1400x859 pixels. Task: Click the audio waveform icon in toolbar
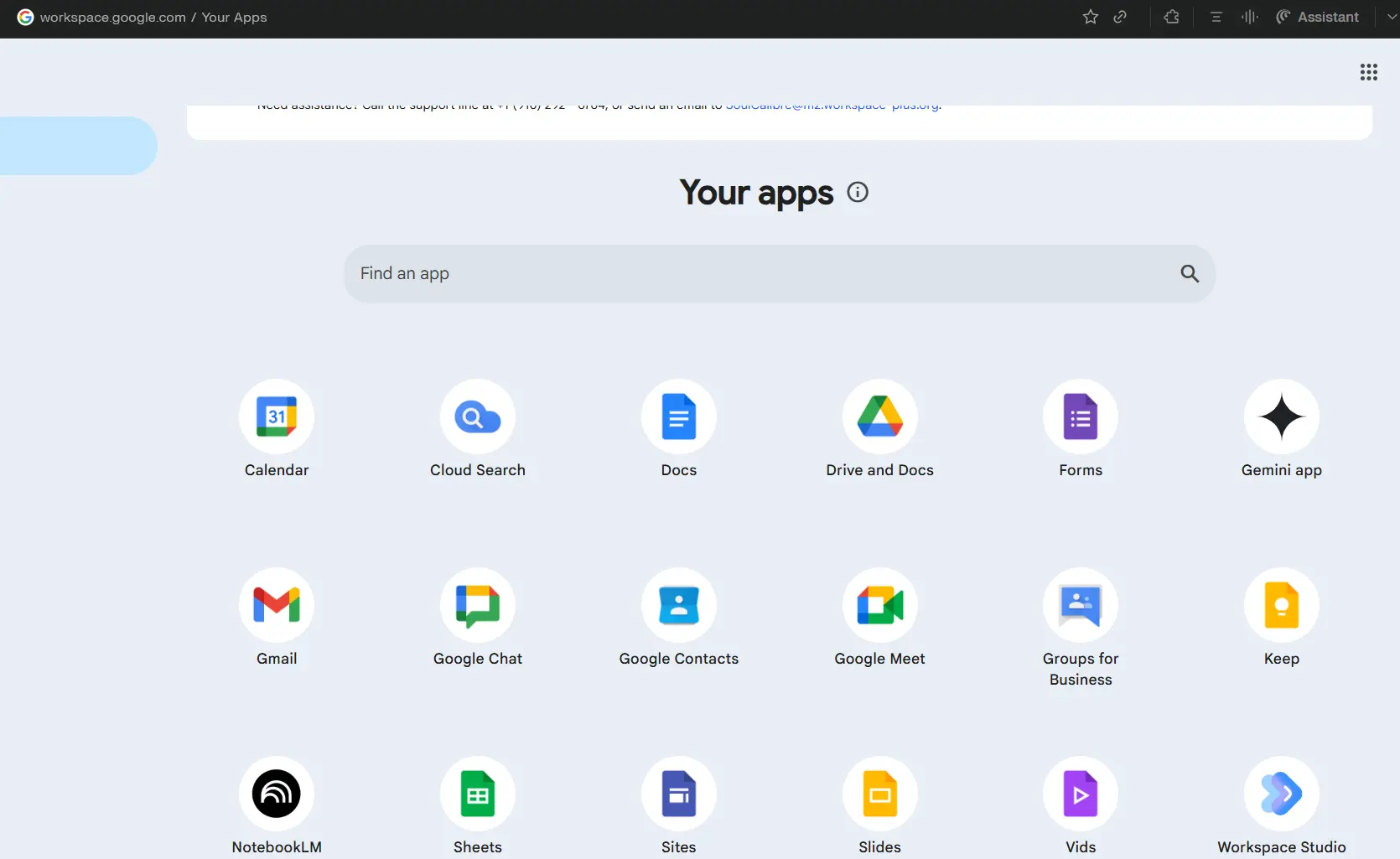point(1250,17)
